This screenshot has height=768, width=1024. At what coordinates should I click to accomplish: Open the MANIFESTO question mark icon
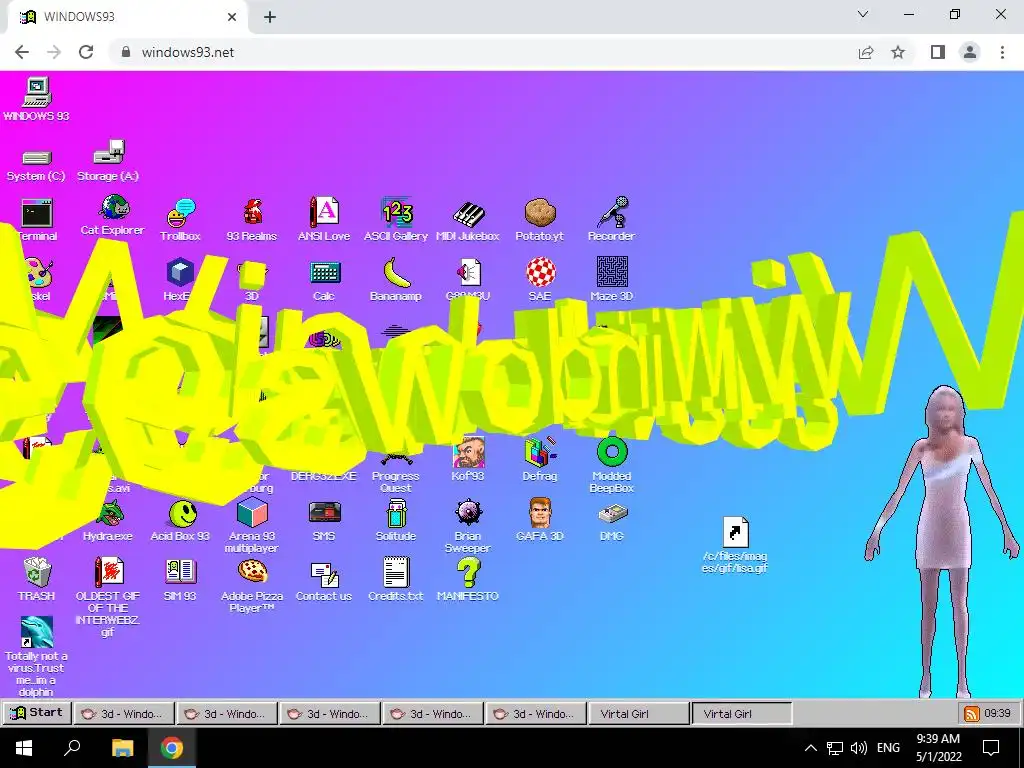pyautogui.click(x=468, y=573)
